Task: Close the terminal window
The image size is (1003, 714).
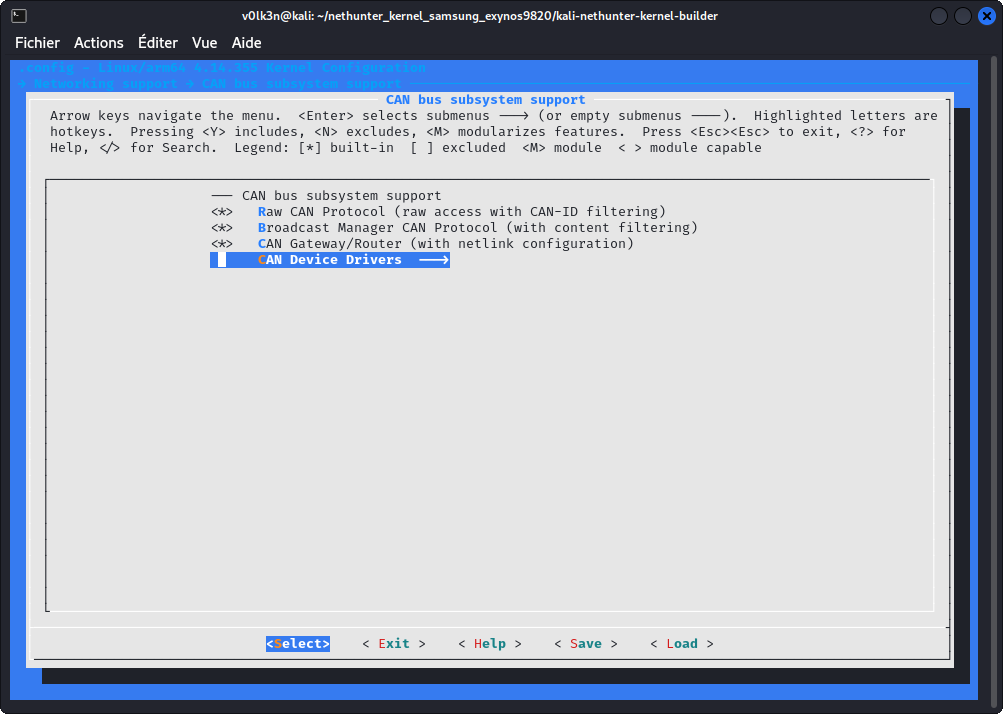Action: pyautogui.click(x=985, y=16)
